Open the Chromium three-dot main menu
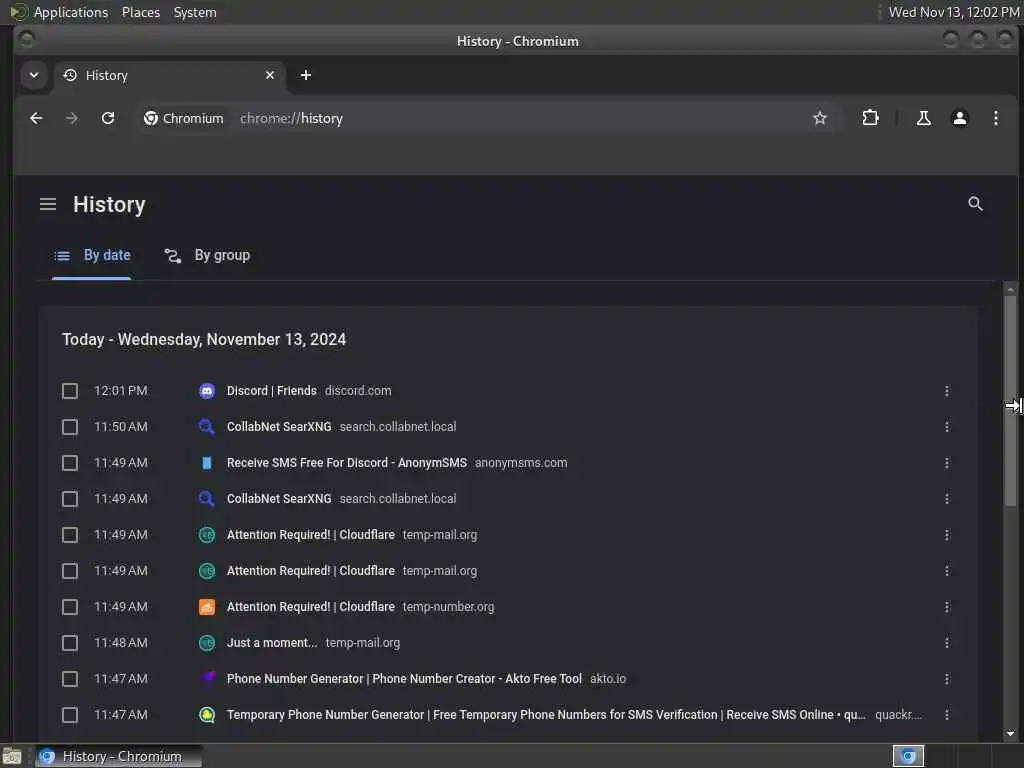This screenshot has height=768, width=1024. point(995,118)
